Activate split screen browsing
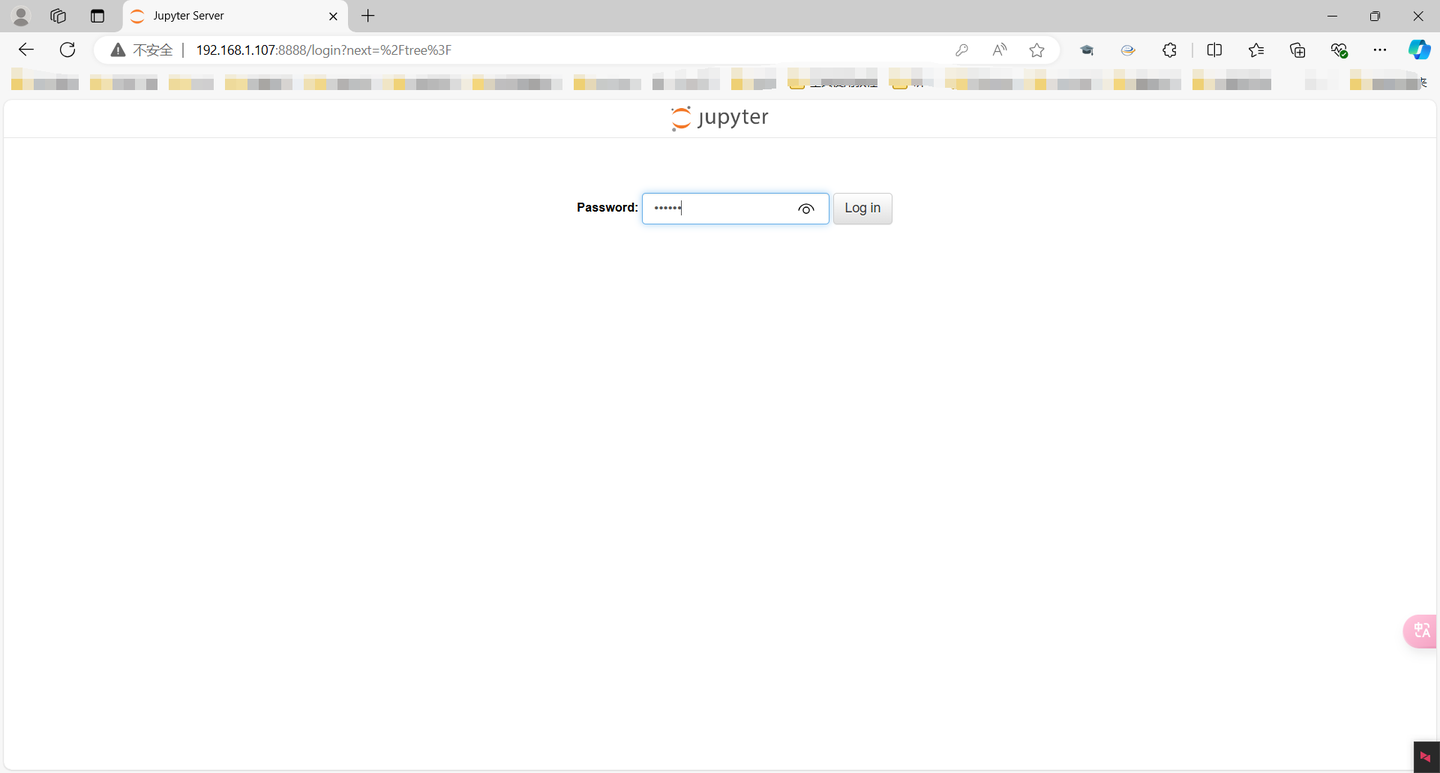The width and height of the screenshot is (1440, 773). [1213, 49]
